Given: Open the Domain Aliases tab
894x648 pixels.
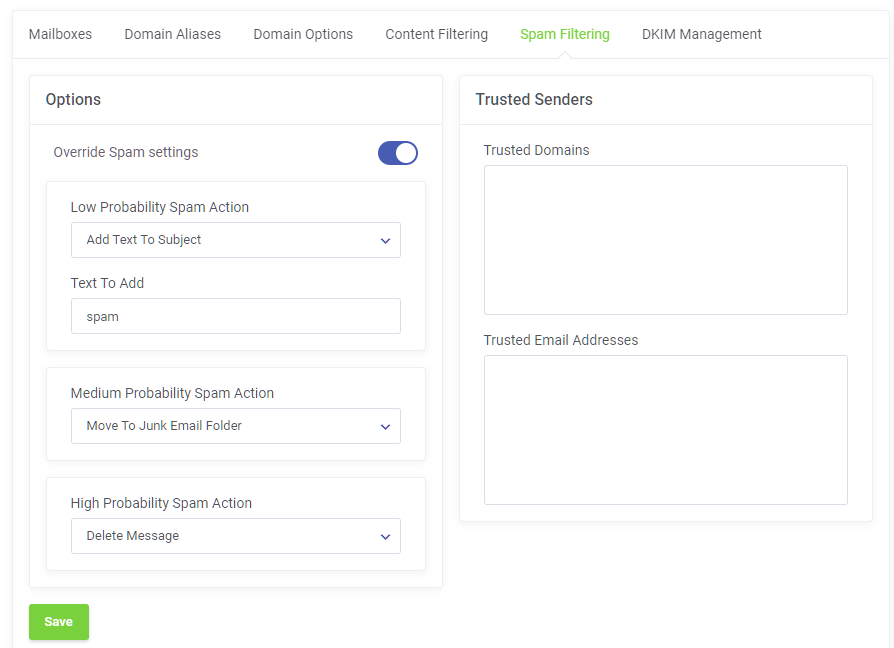Looking at the screenshot, I should point(172,34).
